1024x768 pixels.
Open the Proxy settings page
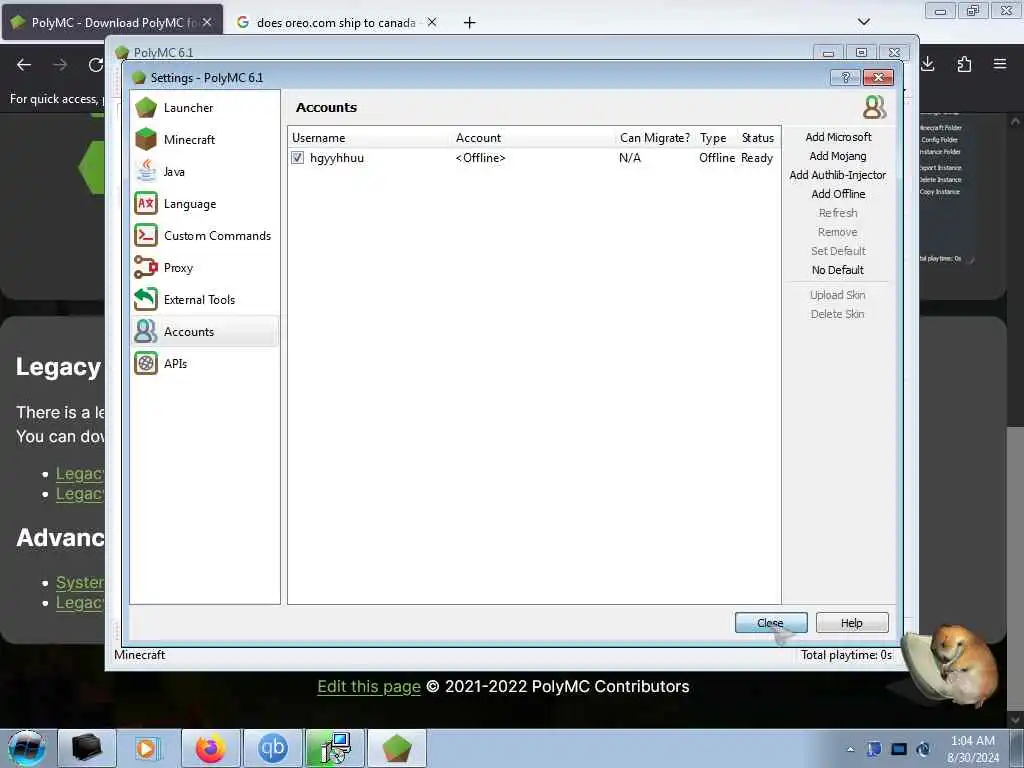click(204, 268)
